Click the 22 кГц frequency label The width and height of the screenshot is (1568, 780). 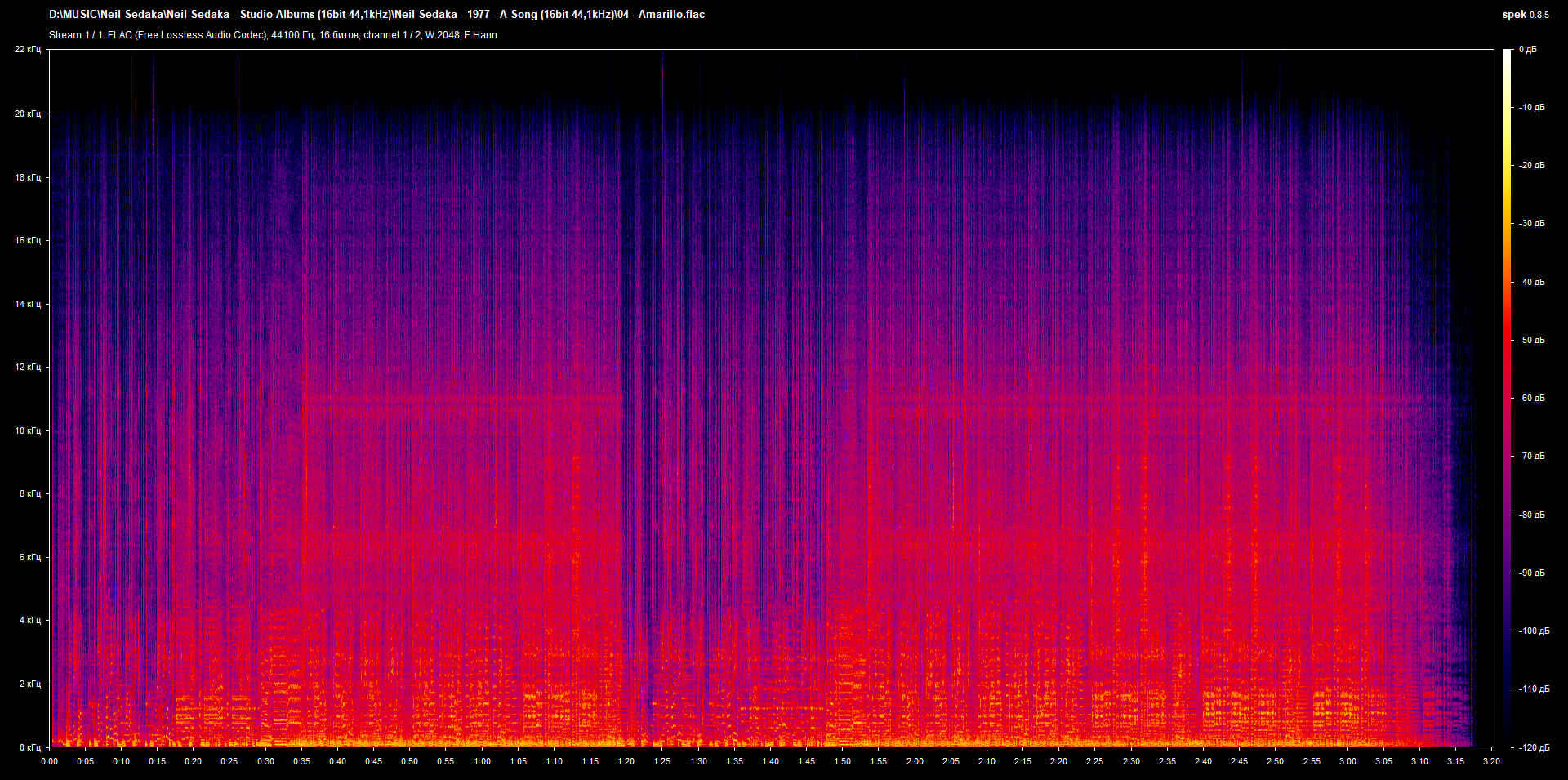(28, 49)
